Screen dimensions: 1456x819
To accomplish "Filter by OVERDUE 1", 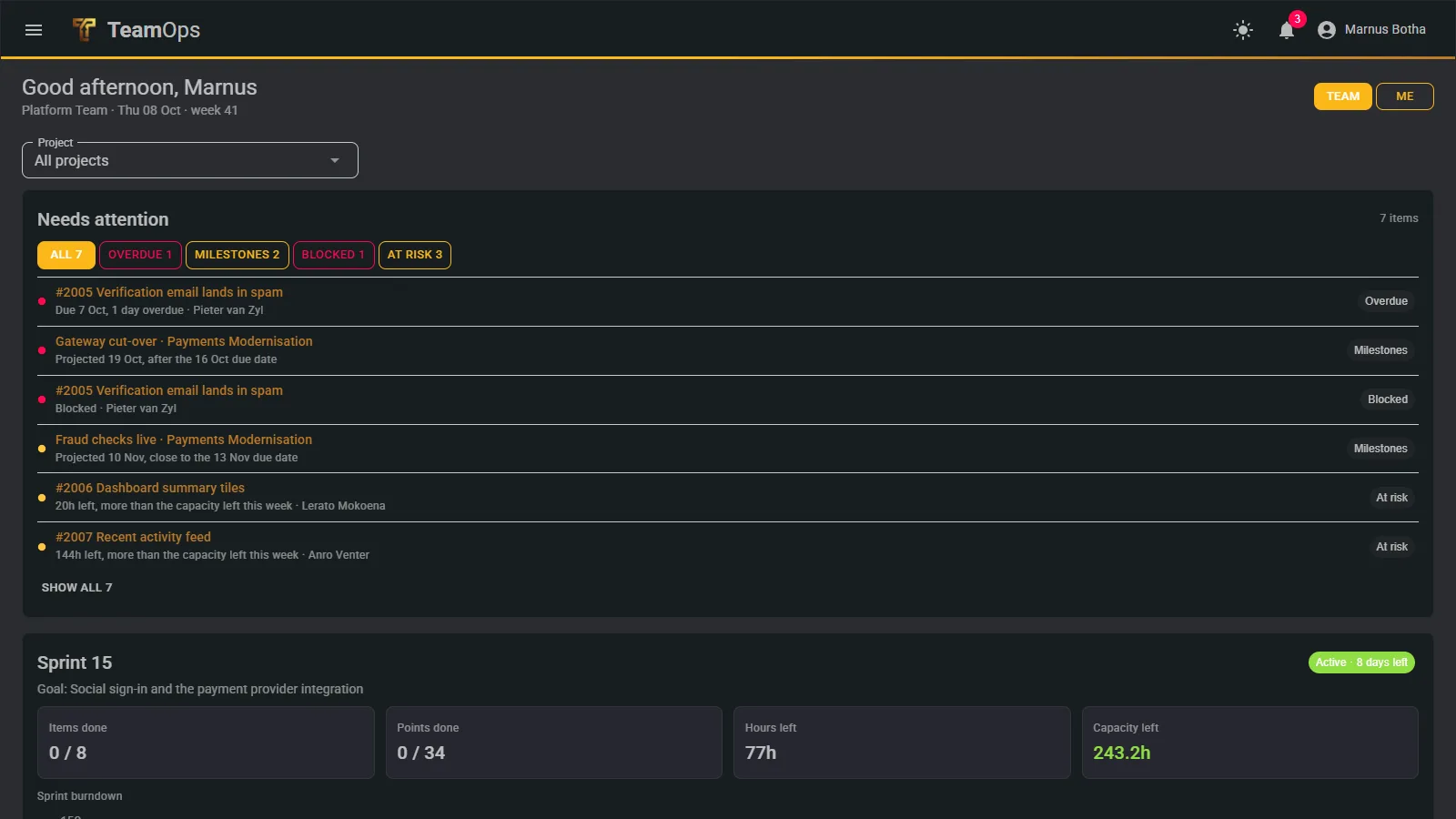I will [140, 255].
